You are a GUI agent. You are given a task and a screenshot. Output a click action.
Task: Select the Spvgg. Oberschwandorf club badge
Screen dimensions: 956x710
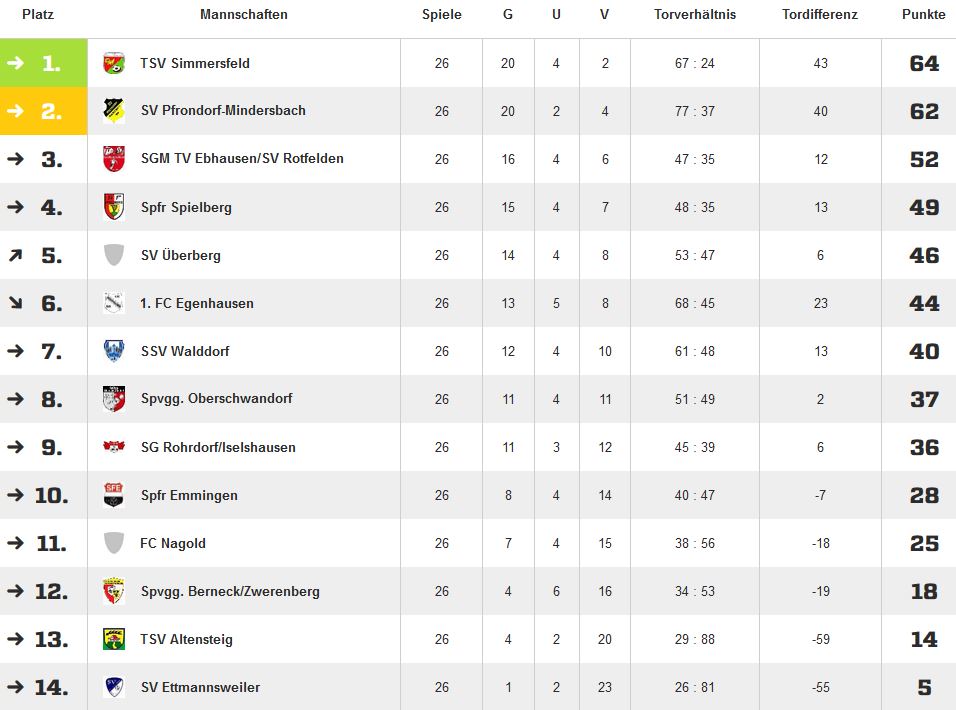point(114,399)
